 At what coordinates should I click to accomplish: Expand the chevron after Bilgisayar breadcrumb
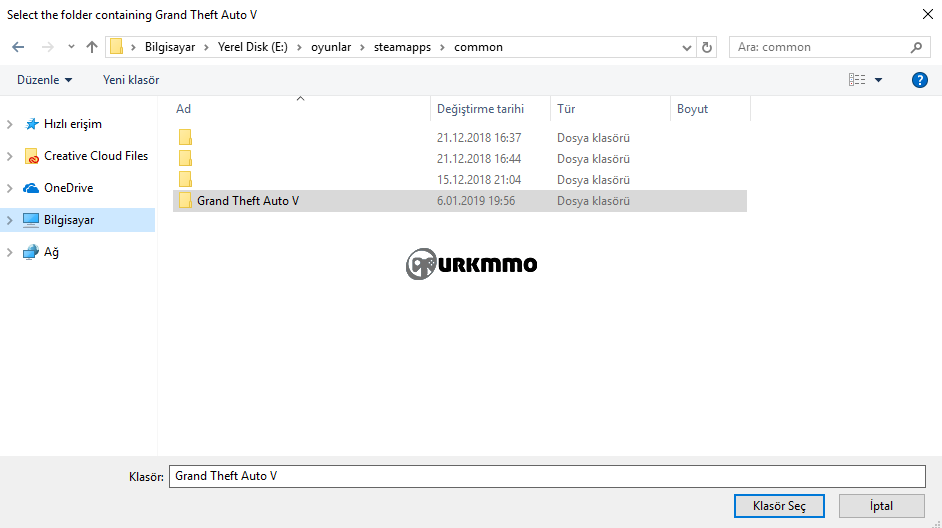click(x=206, y=47)
